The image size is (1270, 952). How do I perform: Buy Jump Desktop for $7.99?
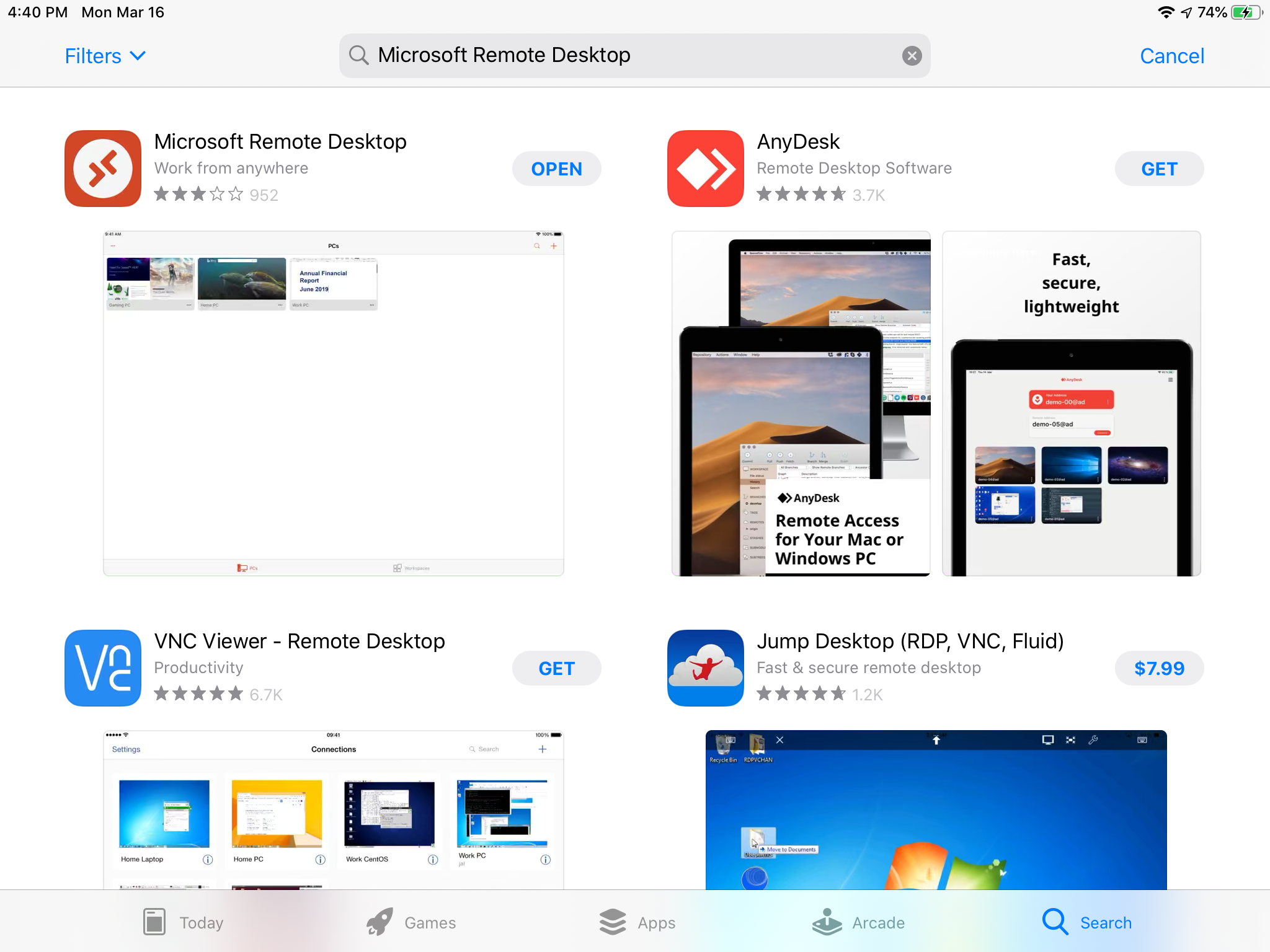point(1158,668)
